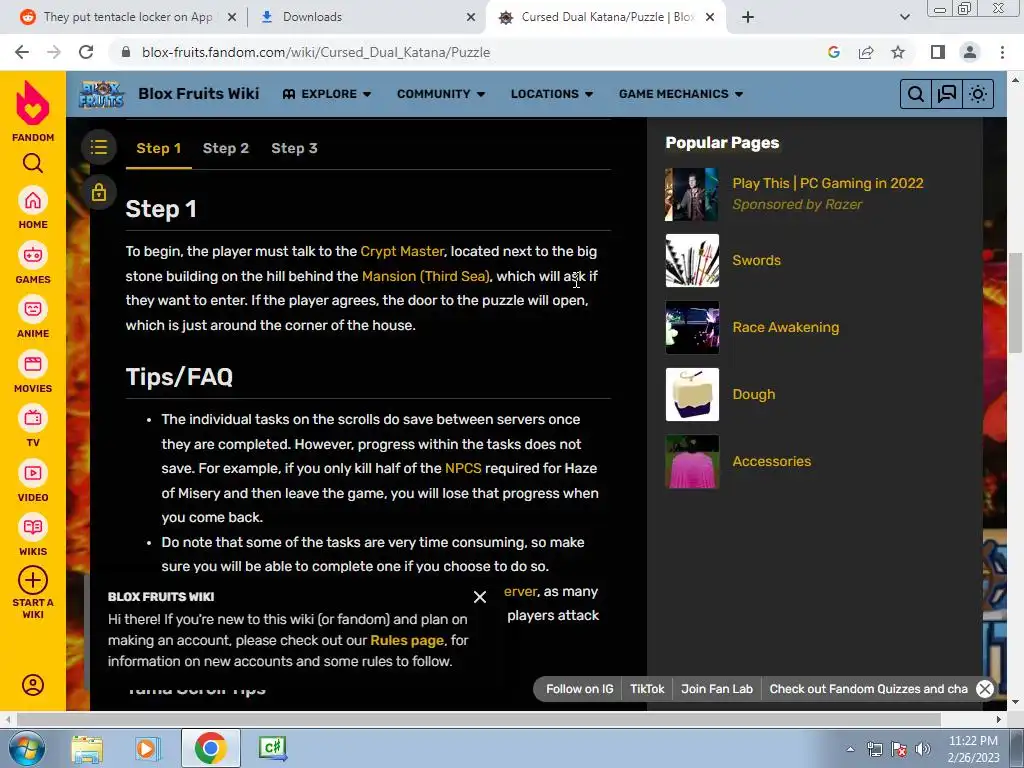
Task: Open Dough popular page link
Action: [754, 394]
